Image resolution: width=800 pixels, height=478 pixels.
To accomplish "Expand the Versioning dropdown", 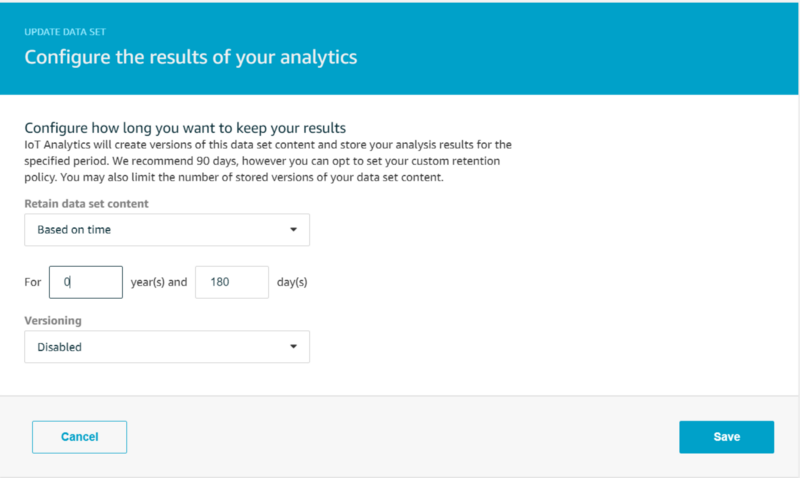I will click(167, 347).
